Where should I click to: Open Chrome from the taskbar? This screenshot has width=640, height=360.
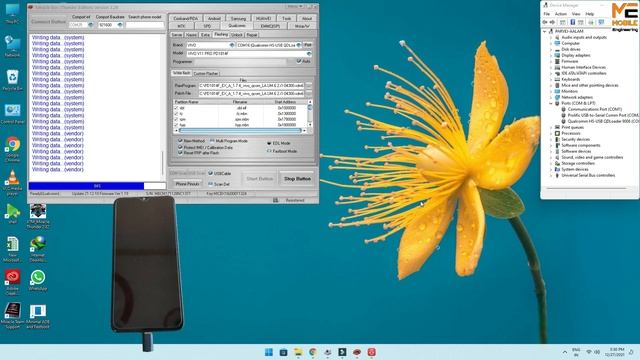(x=313, y=352)
